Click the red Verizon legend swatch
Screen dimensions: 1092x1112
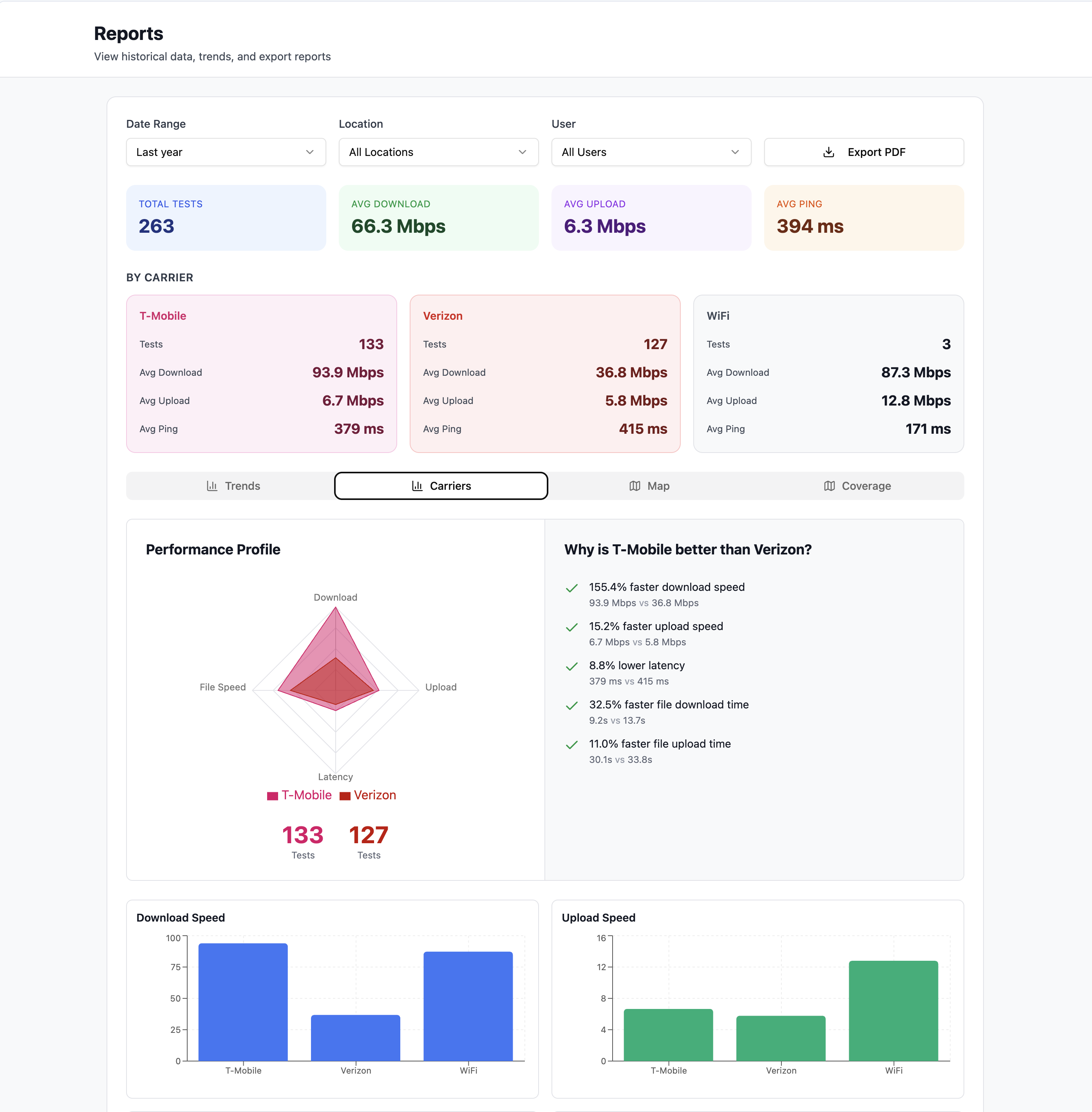coord(344,795)
